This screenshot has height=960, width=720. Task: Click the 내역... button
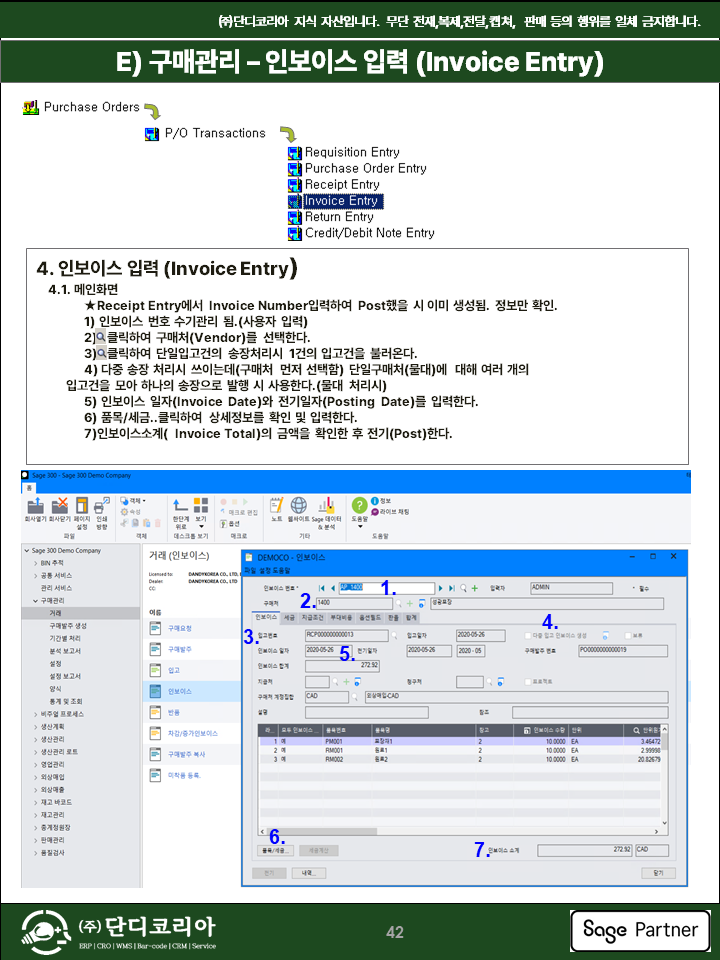click(309, 873)
